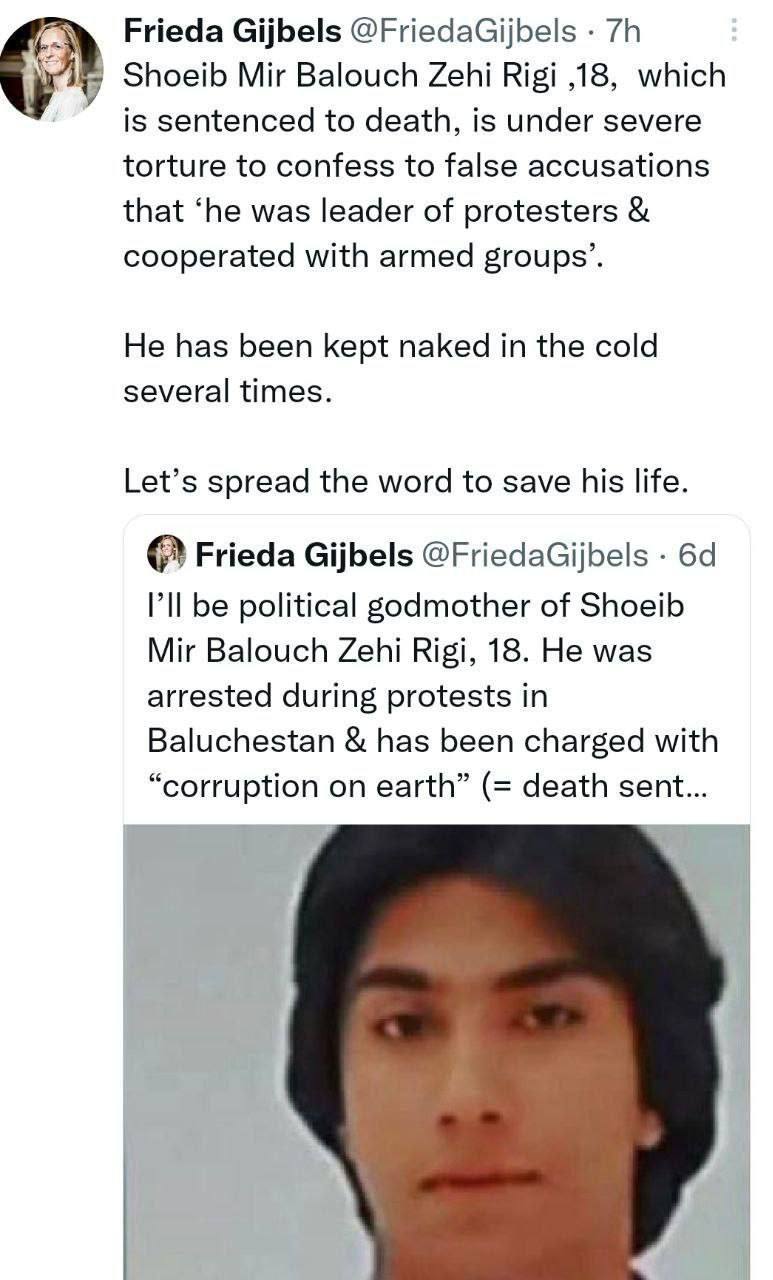The image size is (773, 1280).
Task: Click the @FriedaGijbels handle in quoted tweet
Action: point(535,555)
